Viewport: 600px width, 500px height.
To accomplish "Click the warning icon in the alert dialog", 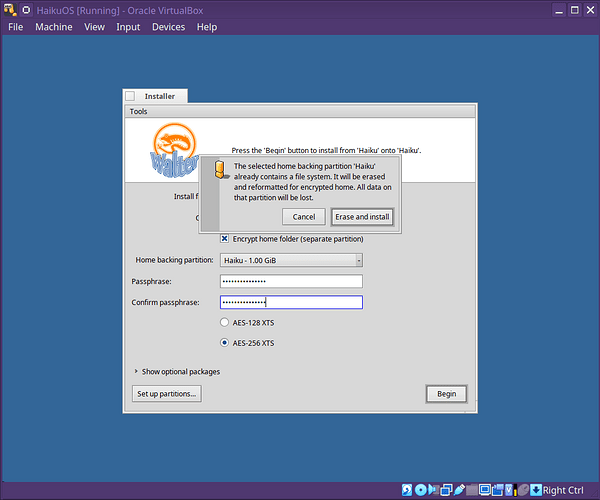I will pos(221,169).
